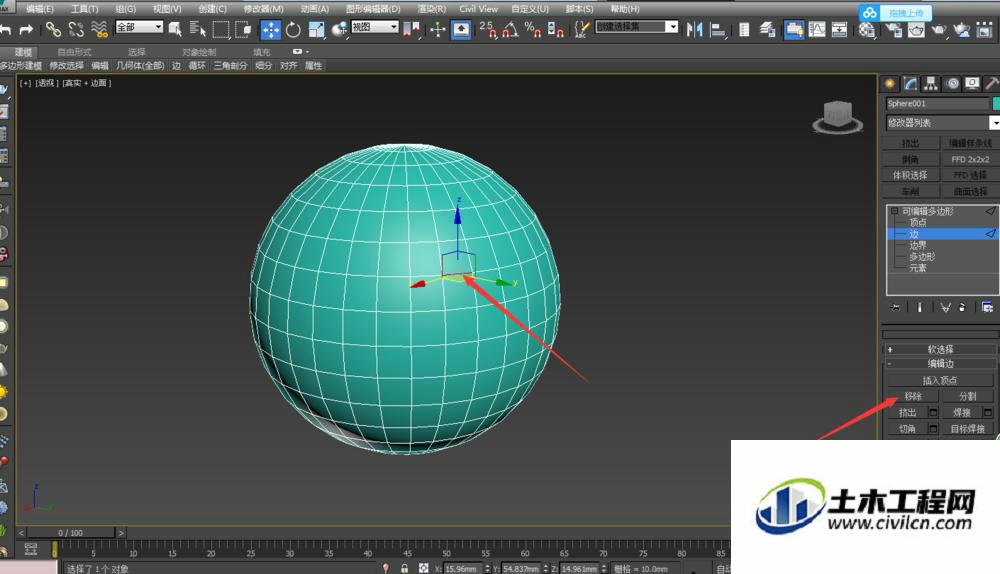This screenshot has width=1000, height=574.
Task: Open the Material Editor icon
Action: (x=866, y=29)
